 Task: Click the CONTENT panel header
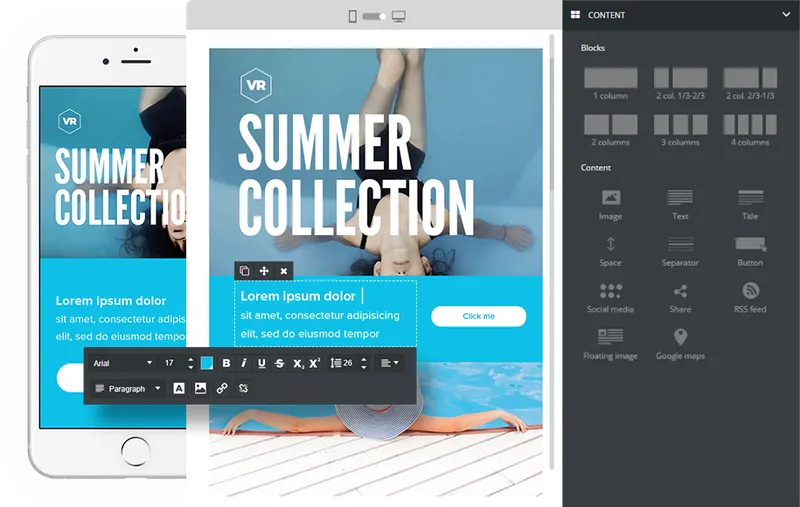pyautogui.click(x=681, y=15)
